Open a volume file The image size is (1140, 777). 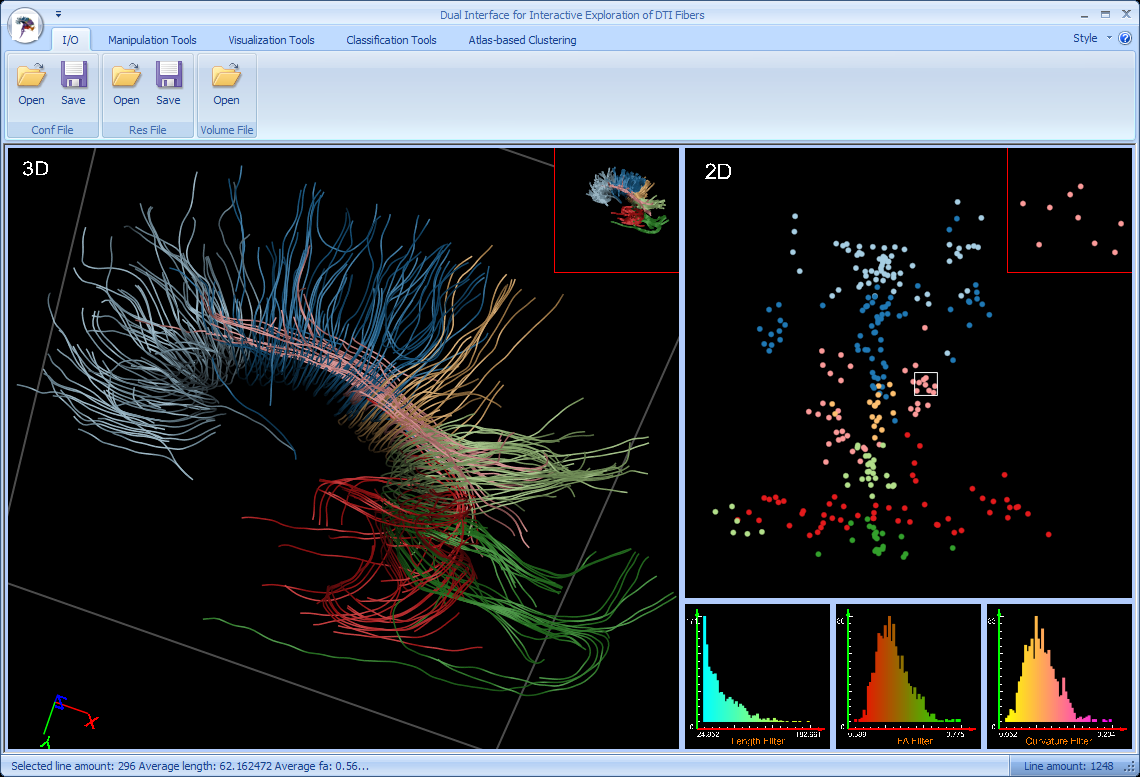coord(226,84)
